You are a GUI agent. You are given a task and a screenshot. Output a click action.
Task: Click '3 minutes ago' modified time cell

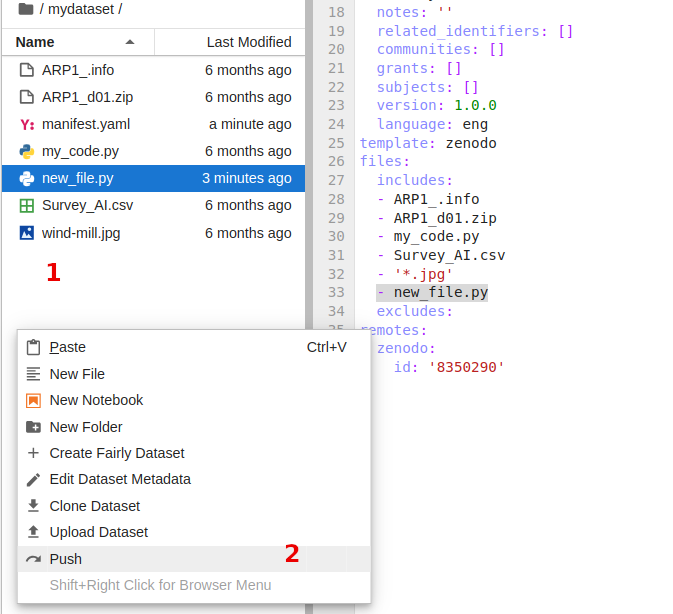(247, 178)
